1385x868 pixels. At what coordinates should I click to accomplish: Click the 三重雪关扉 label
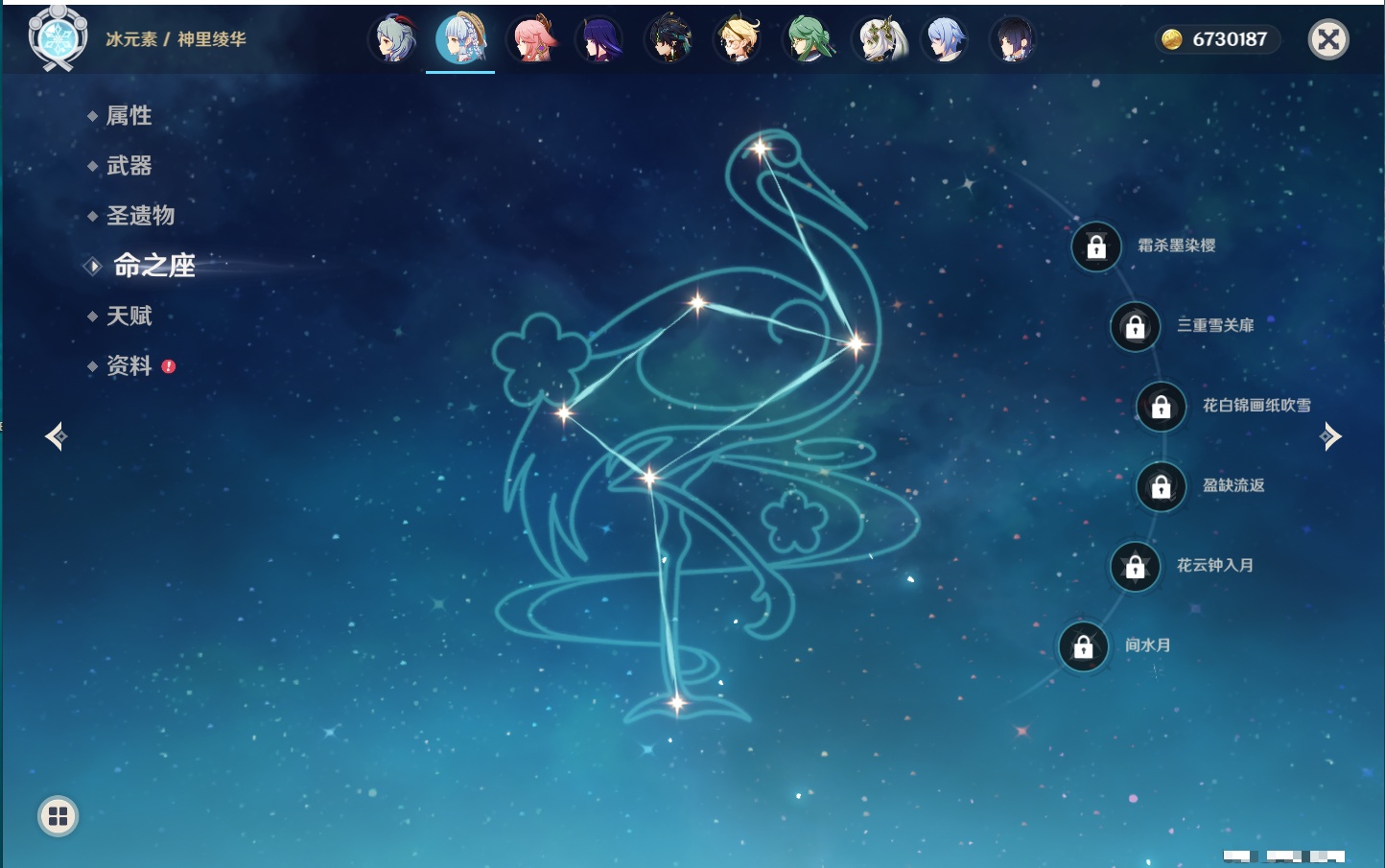pyautogui.click(x=1216, y=325)
